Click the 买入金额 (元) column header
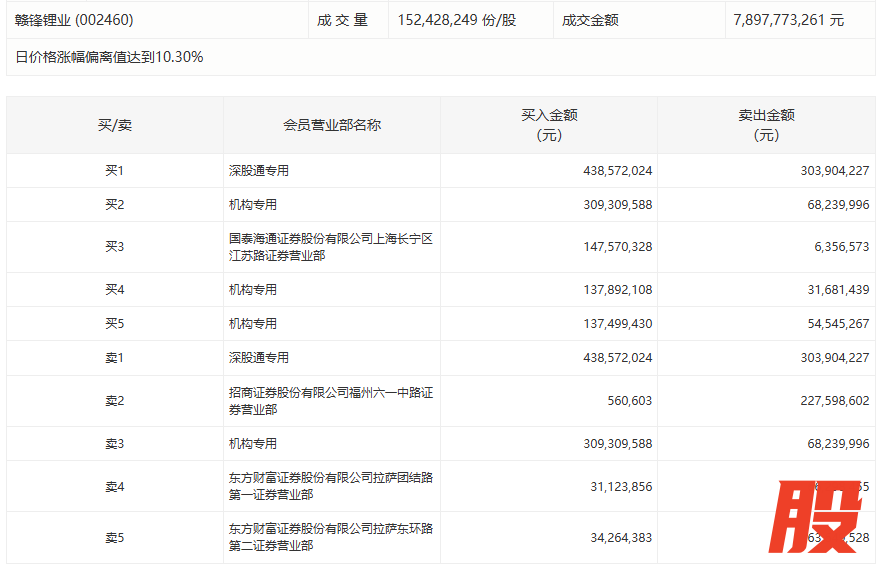882x572 pixels. click(x=549, y=125)
